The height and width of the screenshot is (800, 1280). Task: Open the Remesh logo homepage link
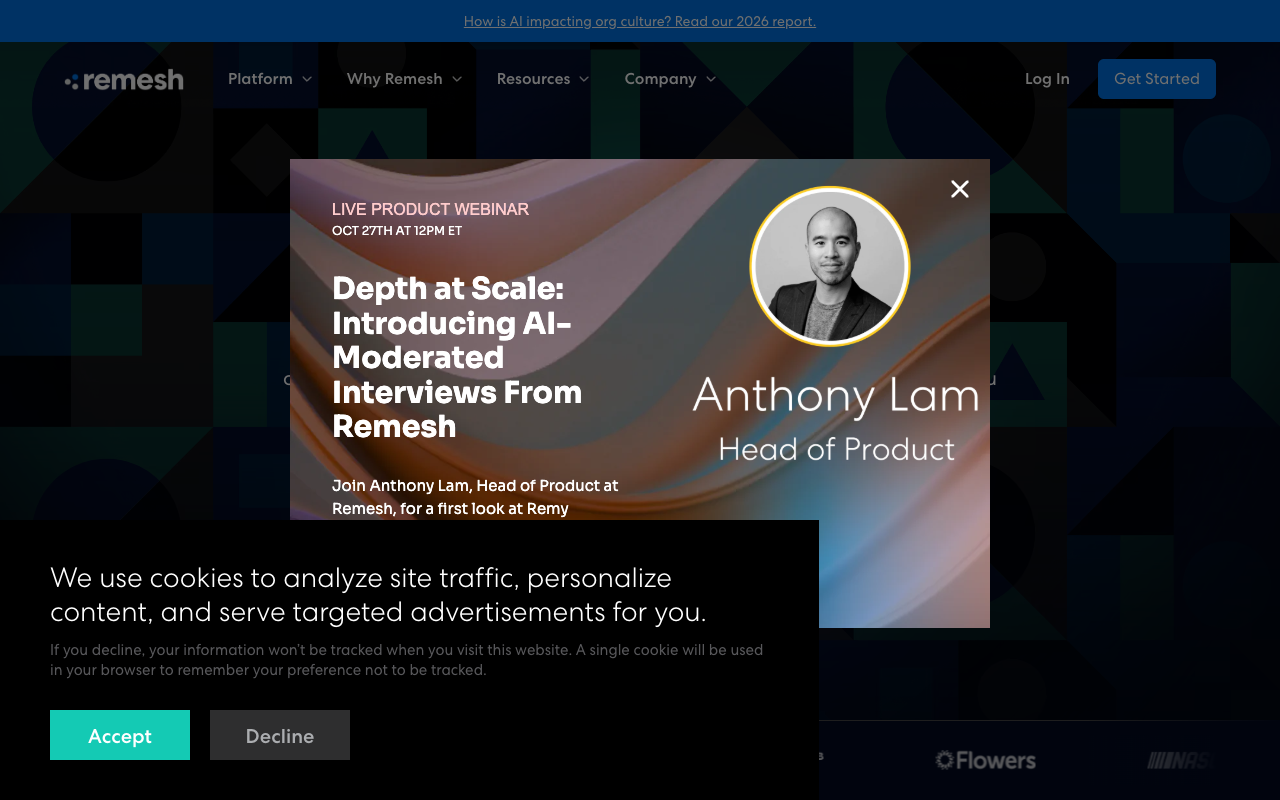[x=124, y=80]
